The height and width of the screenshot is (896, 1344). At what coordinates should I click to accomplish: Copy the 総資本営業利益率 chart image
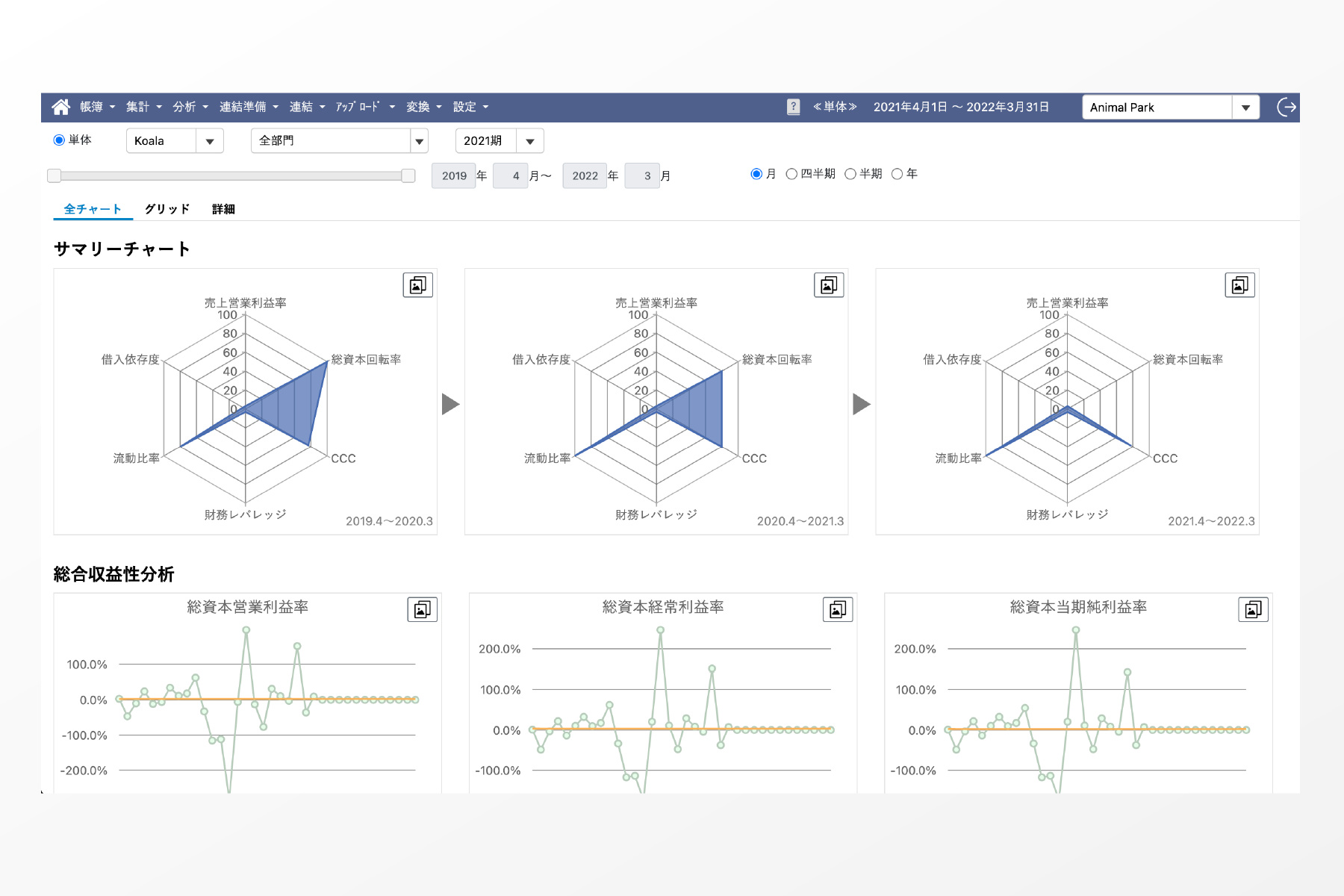[x=422, y=609]
